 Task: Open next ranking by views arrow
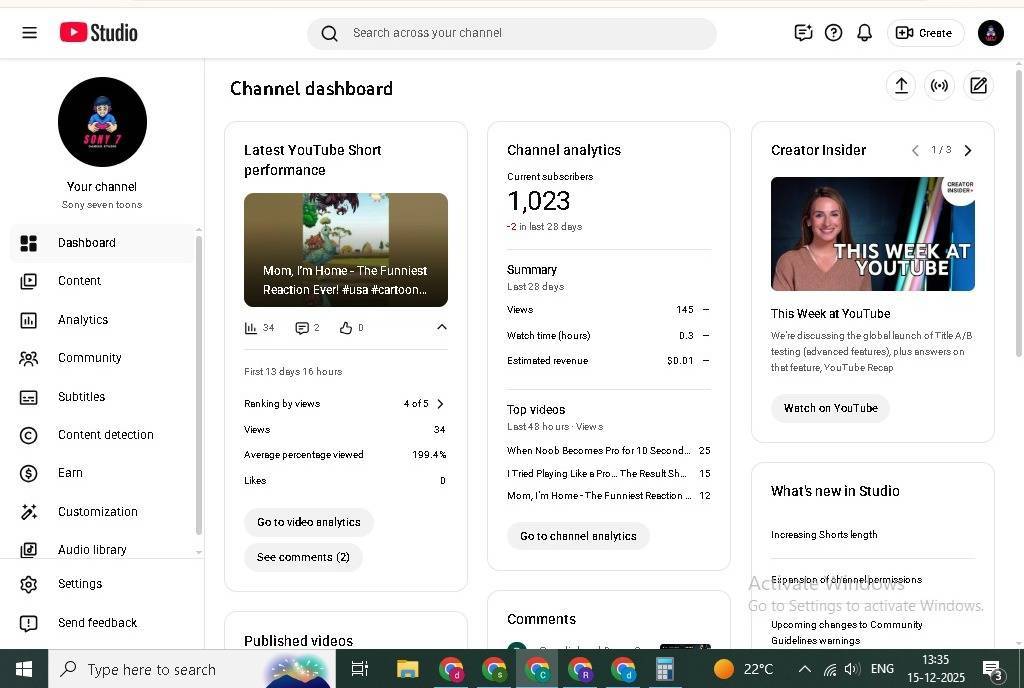440,404
